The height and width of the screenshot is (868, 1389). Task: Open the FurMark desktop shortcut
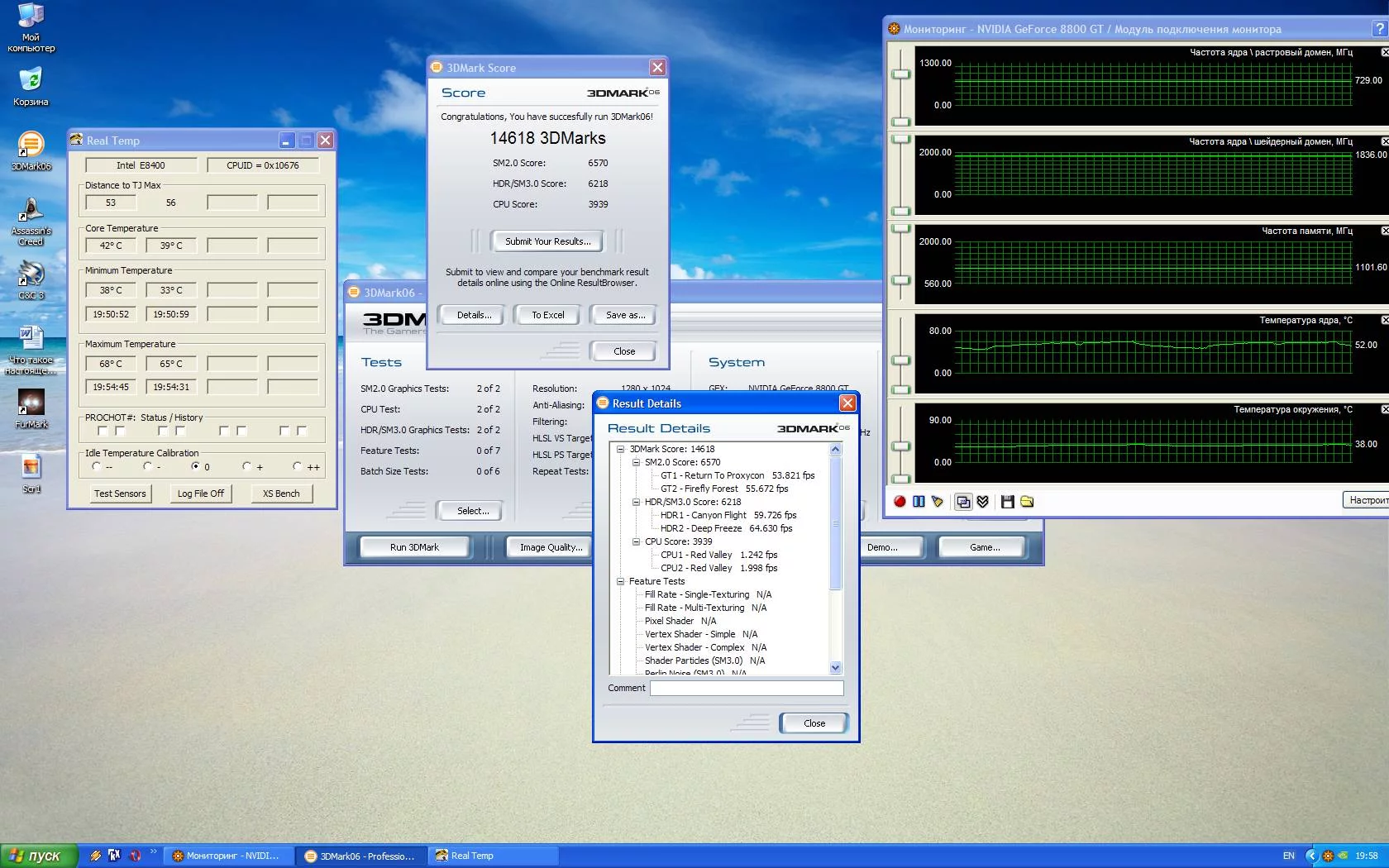31,409
